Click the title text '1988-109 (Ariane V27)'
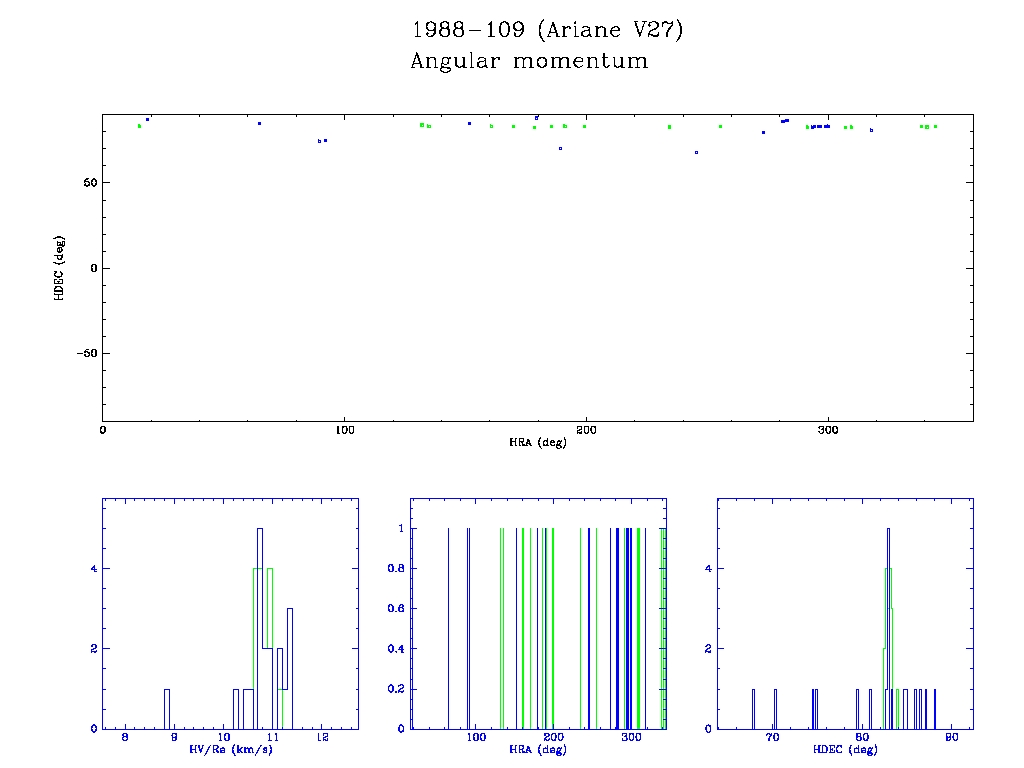The height and width of the screenshot is (768, 1024). [x=547, y=30]
